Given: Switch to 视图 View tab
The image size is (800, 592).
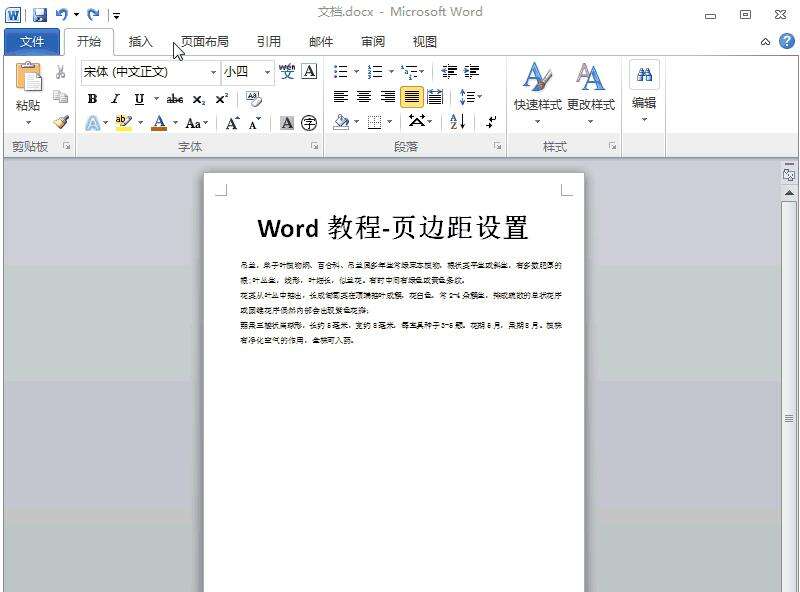Looking at the screenshot, I should pyautogui.click(x=424, y=41).
